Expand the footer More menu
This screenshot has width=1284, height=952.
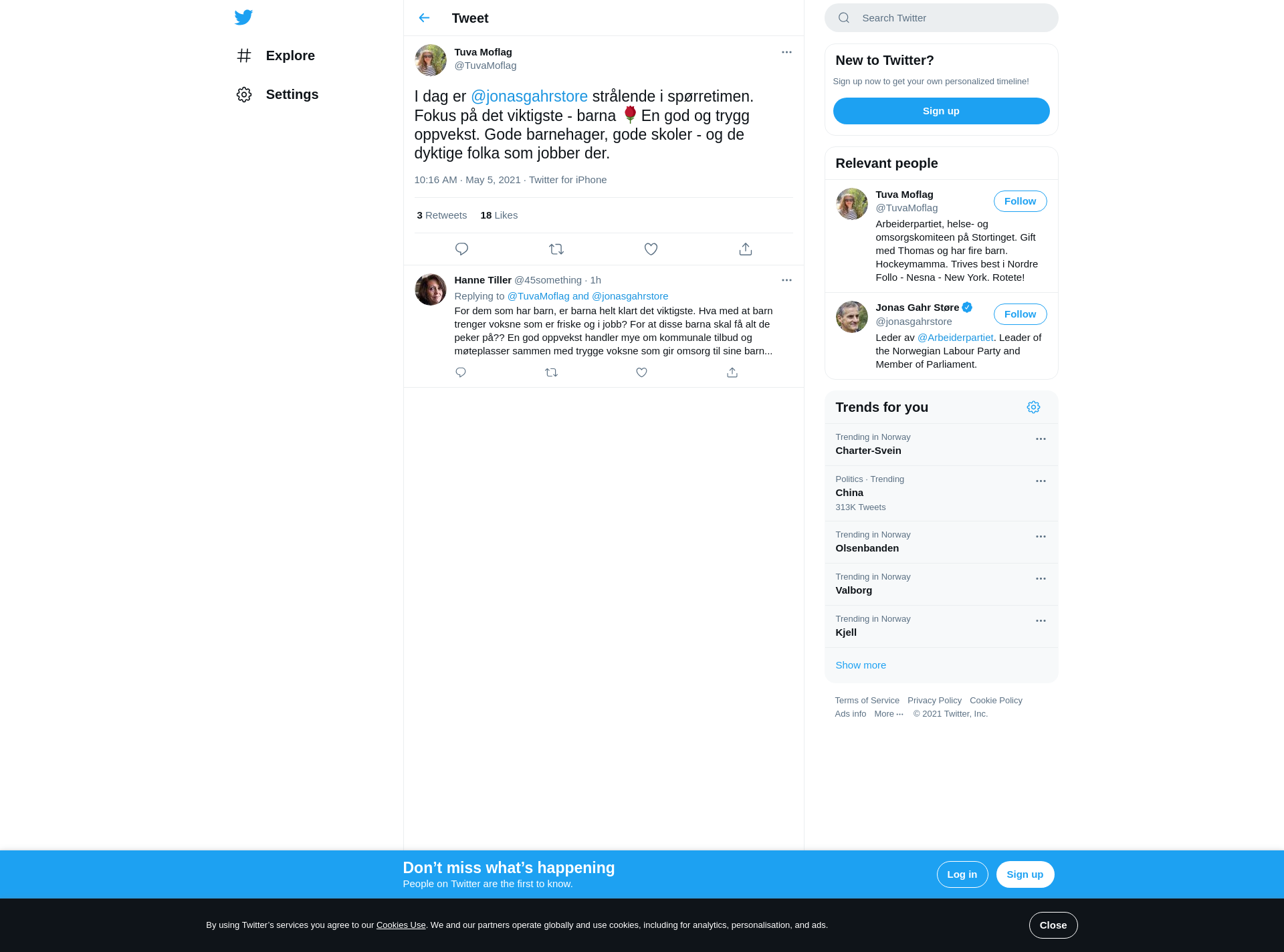click(889, 714)
